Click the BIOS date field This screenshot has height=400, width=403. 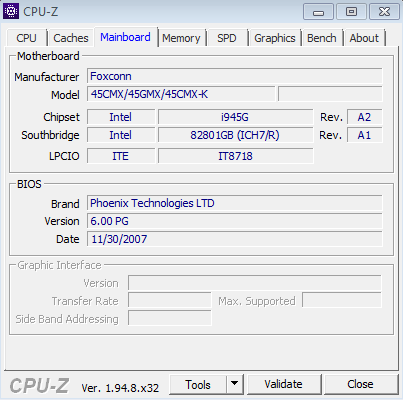pos(235,239)
